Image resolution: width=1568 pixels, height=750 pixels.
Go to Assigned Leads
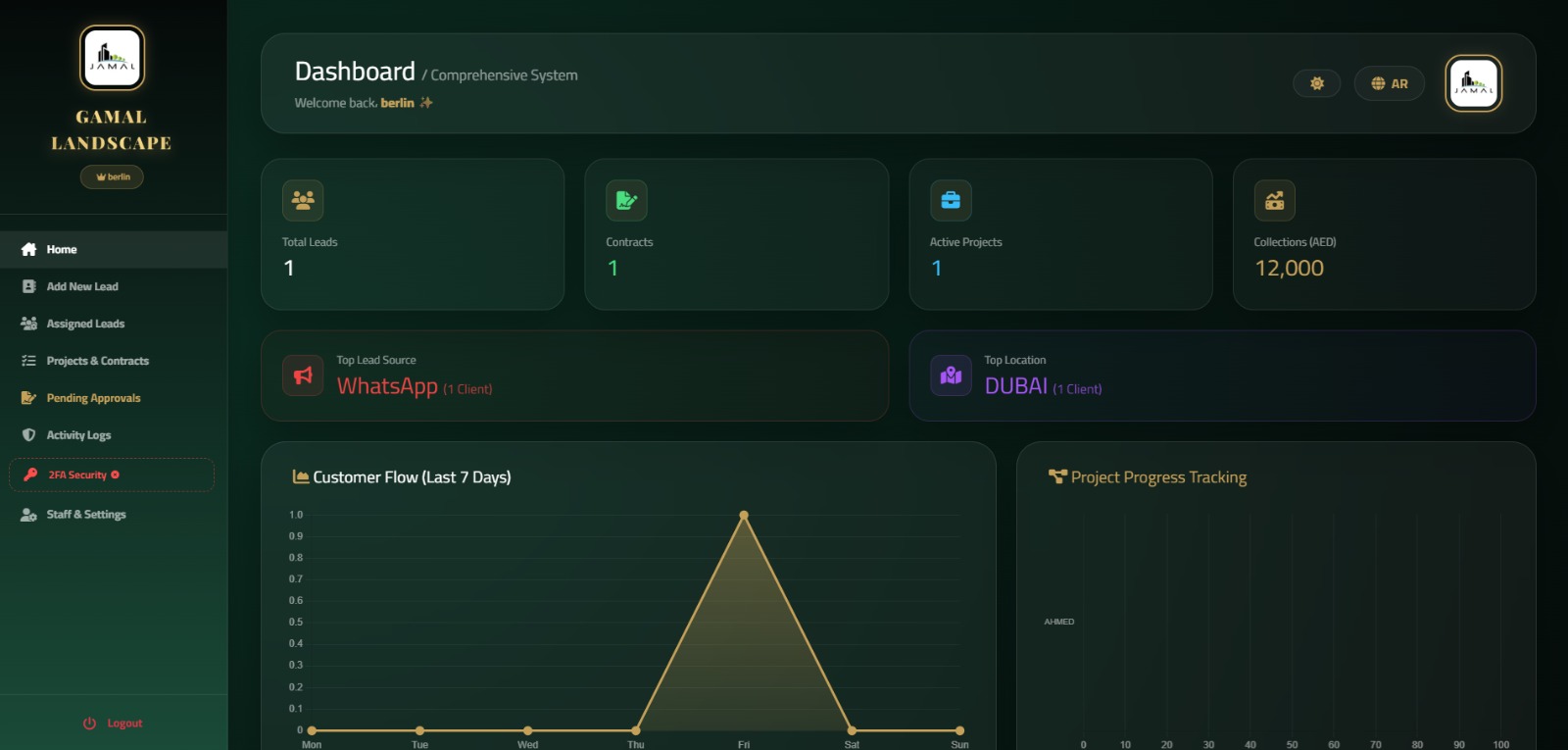tap(114, 324)
